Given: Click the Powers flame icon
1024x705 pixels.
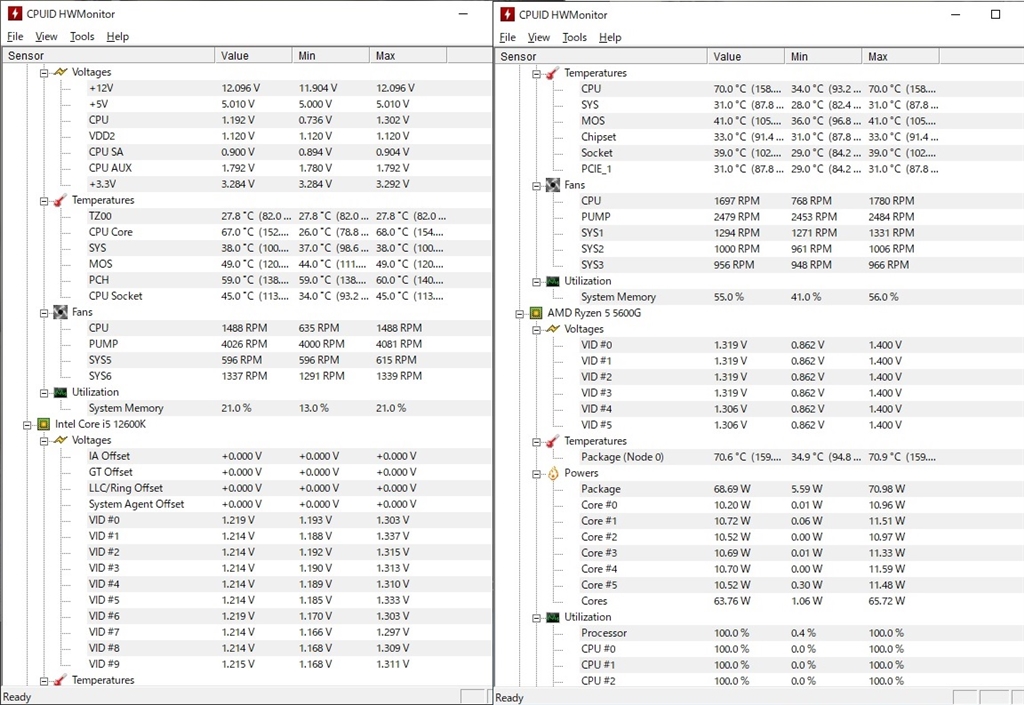Looking at the screenshot, I should [553, 473].
